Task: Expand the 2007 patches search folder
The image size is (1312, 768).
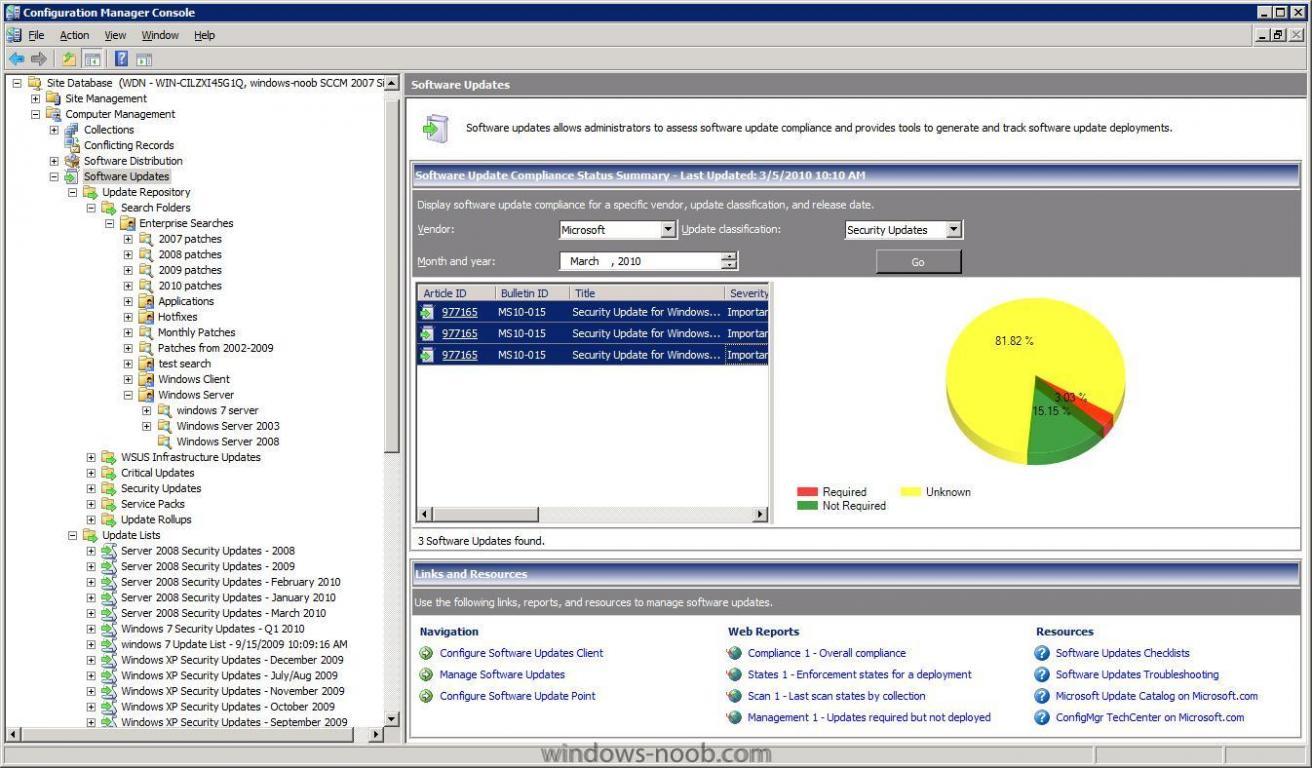Action: (x=128, y=239)
